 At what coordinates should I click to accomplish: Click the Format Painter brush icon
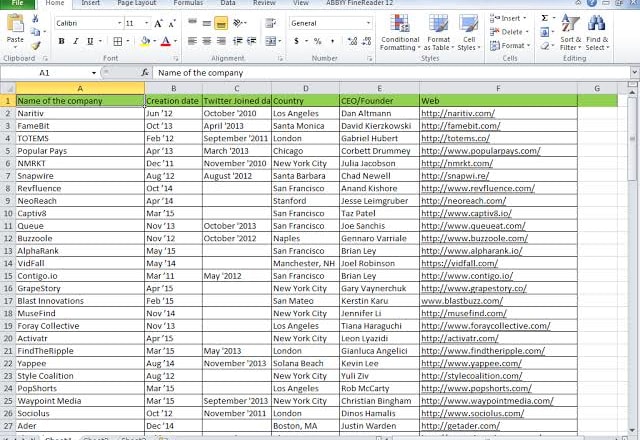tap(36, 45)
